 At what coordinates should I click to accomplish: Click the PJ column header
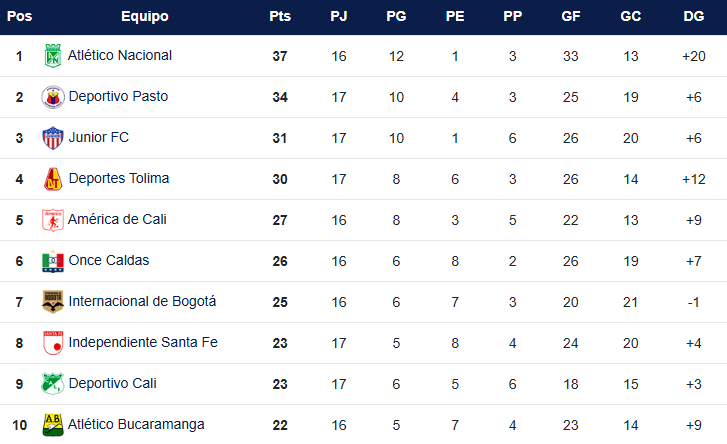click(339, 17)
